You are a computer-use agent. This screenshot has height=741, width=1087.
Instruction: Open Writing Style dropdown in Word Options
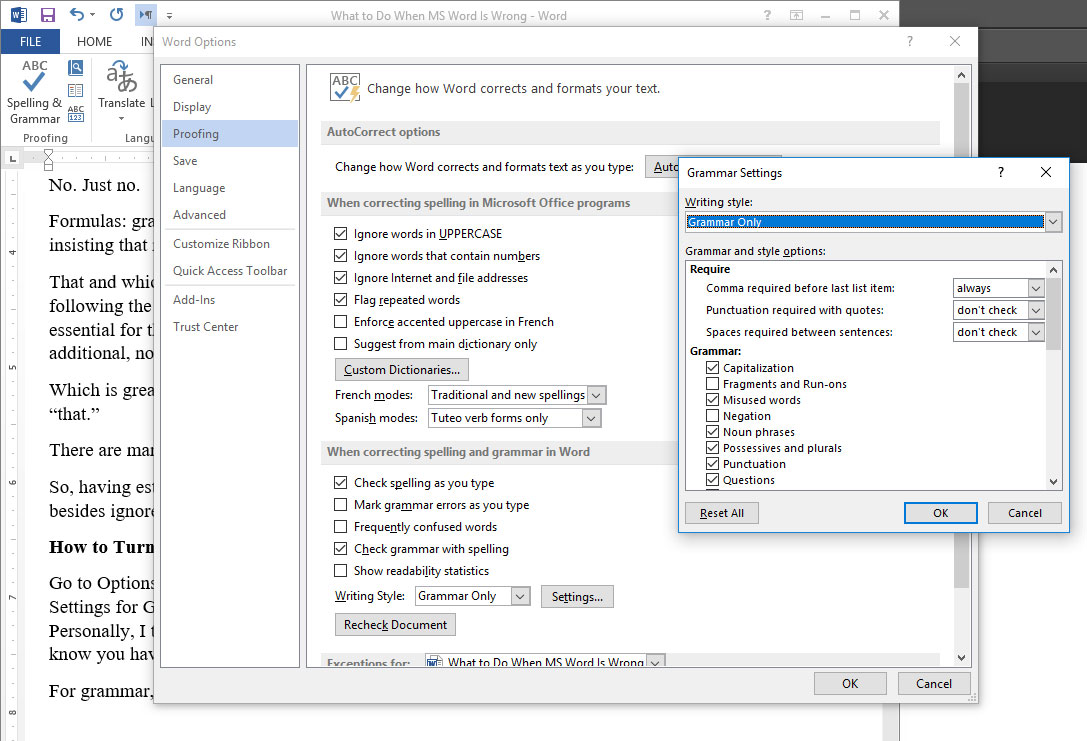point(521,596)
